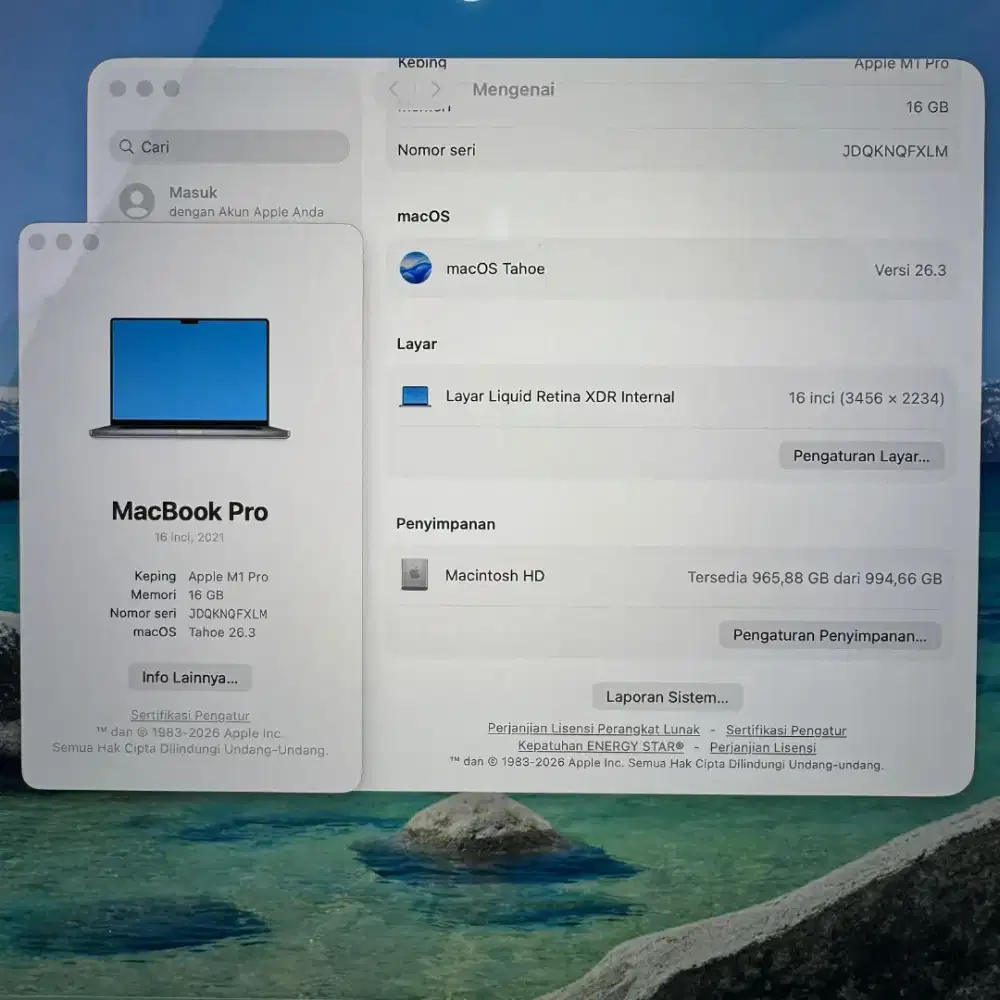Click the Mengenai page header
The height and width of the screenshot is (1000, 1000).
pos(513,89)
